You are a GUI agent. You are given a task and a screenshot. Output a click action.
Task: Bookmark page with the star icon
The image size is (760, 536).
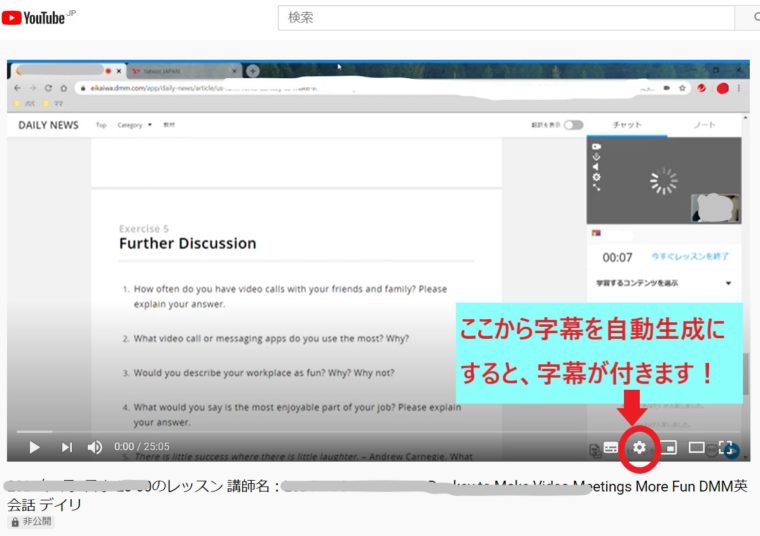[x=682, y=88]
